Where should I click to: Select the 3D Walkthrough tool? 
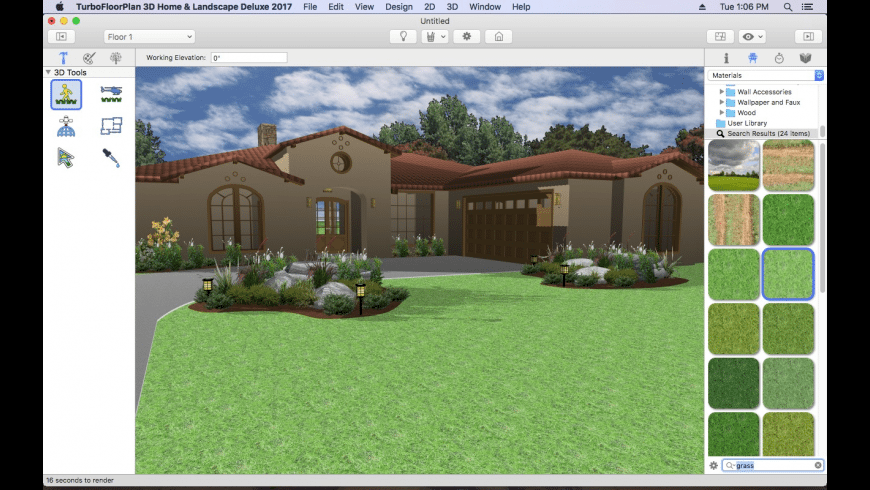66,94
